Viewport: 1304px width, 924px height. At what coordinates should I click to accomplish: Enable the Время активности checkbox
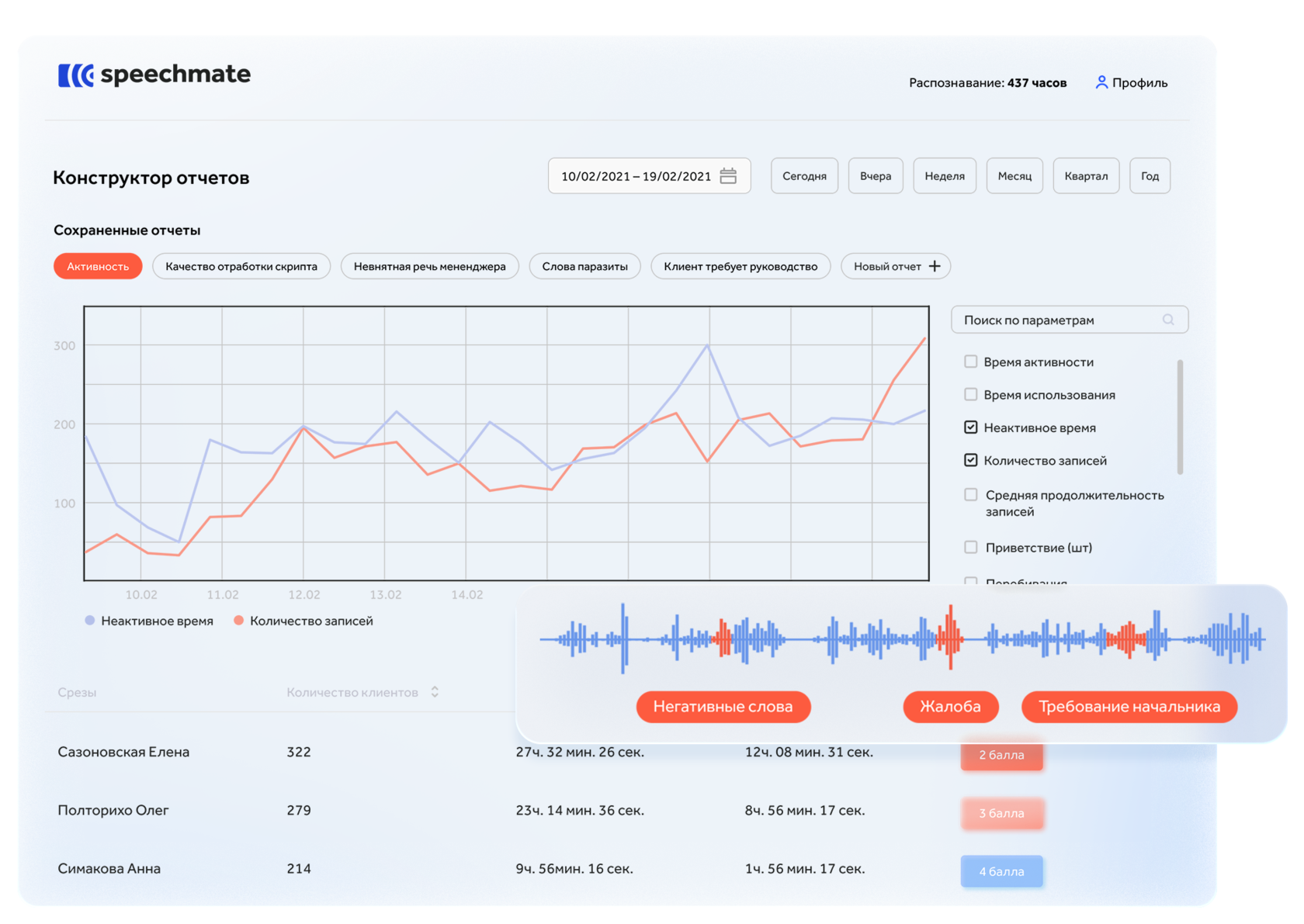[x=970, y=361]
